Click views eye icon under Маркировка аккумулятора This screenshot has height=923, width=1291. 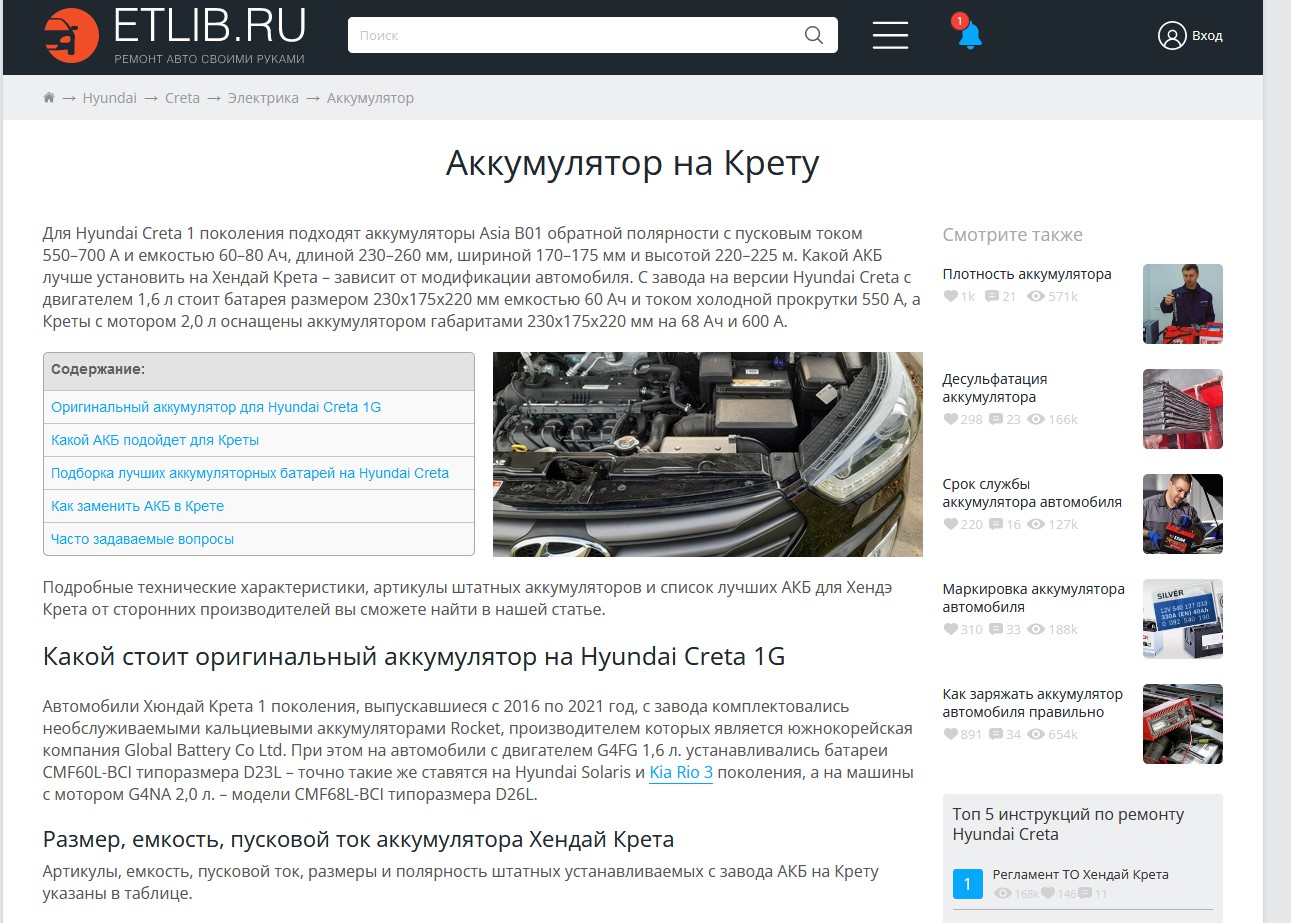tap(1036, 630)
